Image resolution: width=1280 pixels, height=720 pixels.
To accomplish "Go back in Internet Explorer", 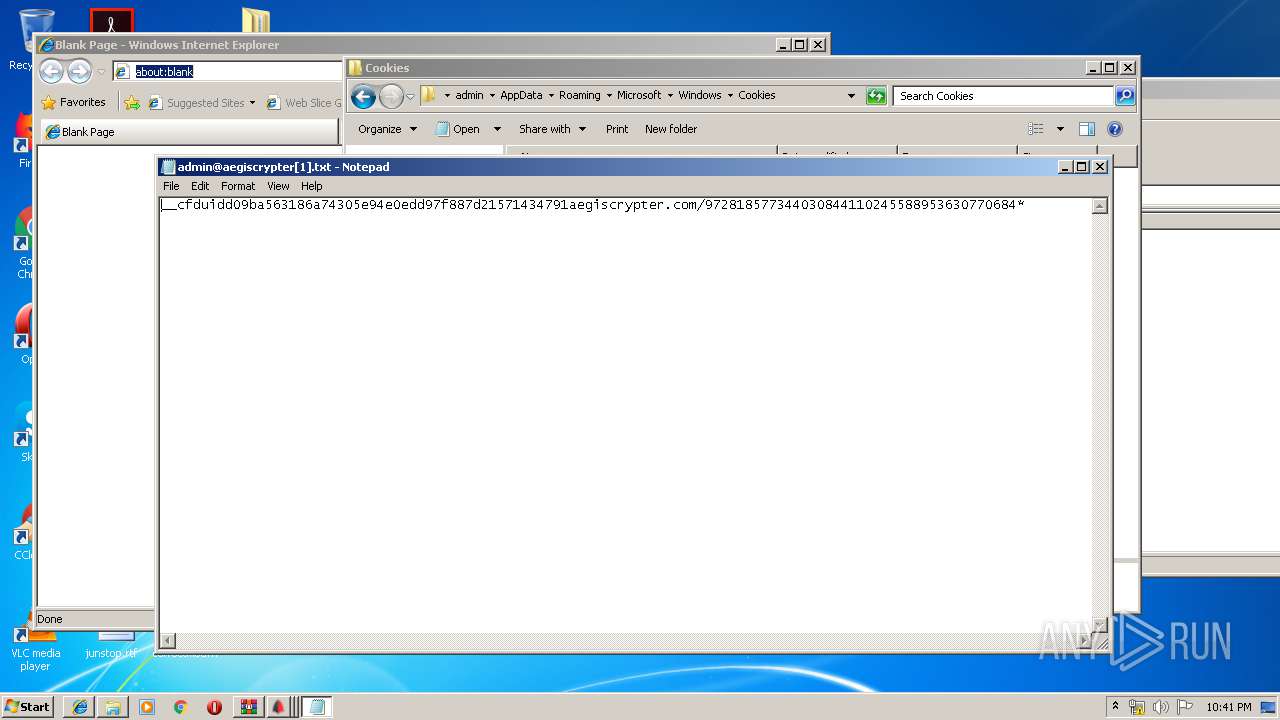I will (x=52, y=71).
